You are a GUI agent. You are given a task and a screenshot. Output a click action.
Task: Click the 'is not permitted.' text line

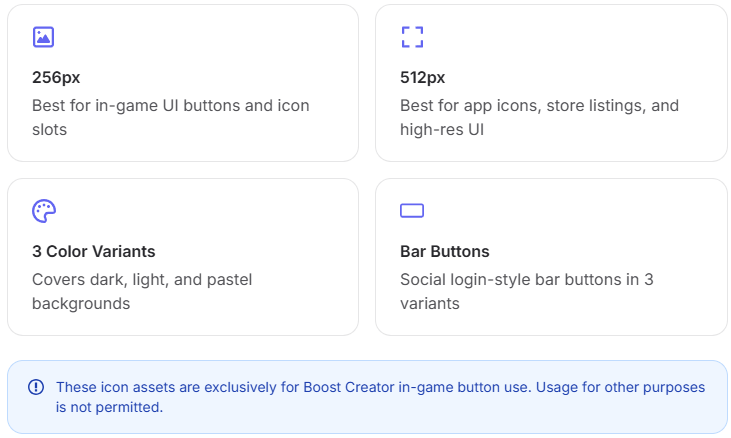click(x=110, y=407)
